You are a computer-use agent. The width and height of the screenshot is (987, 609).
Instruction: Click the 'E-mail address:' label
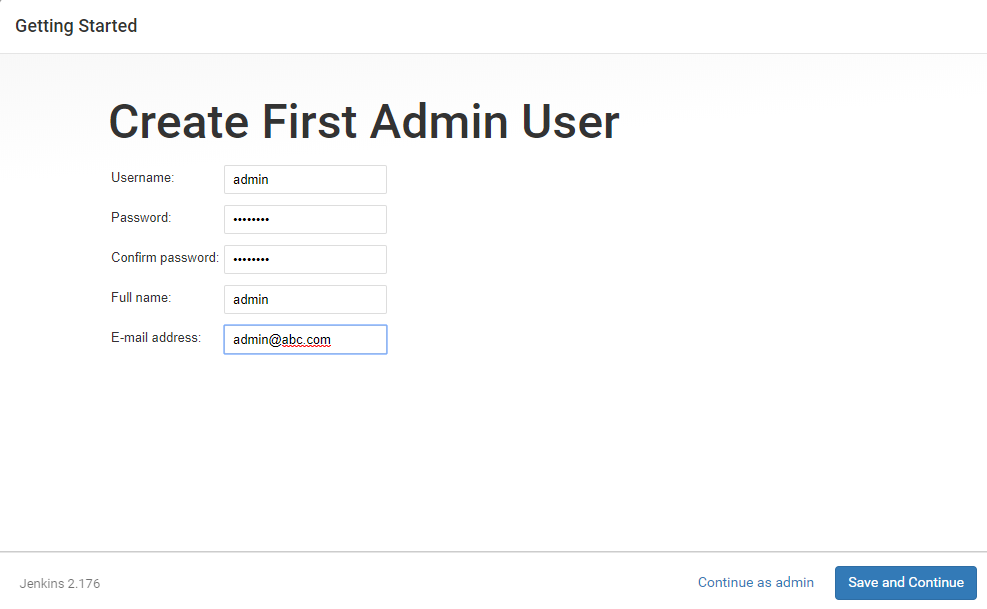pos(156,338)
